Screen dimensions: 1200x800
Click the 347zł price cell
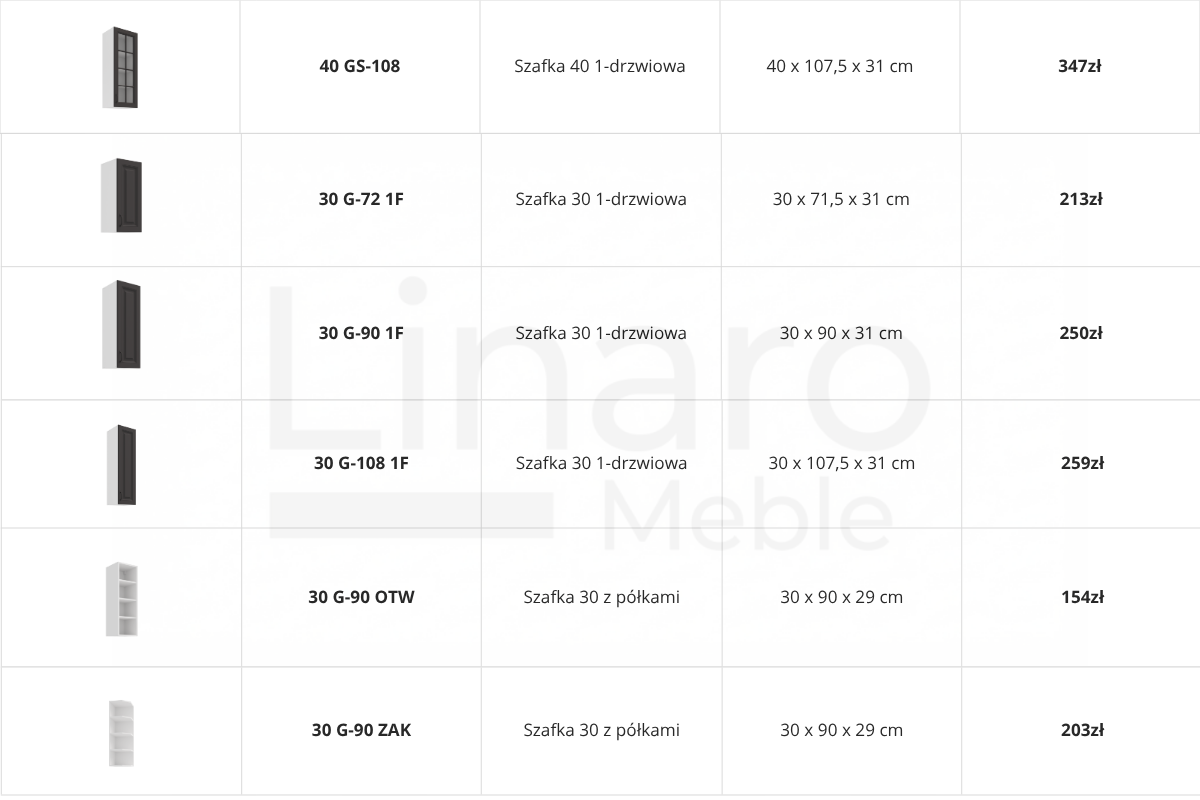point(1080,67)
